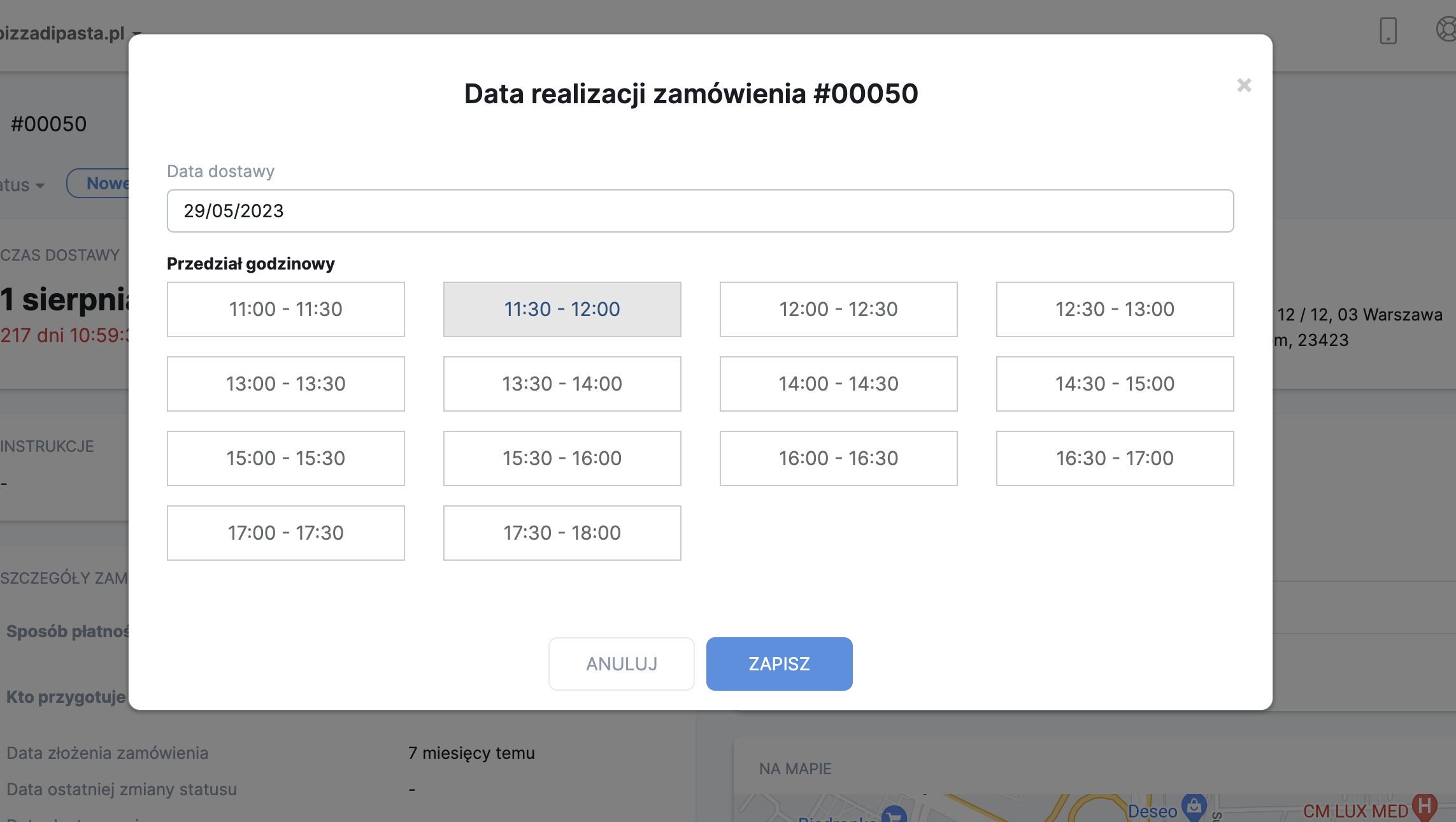
Task: Click the ANULUJ cancel button
Action: (621, 664)
